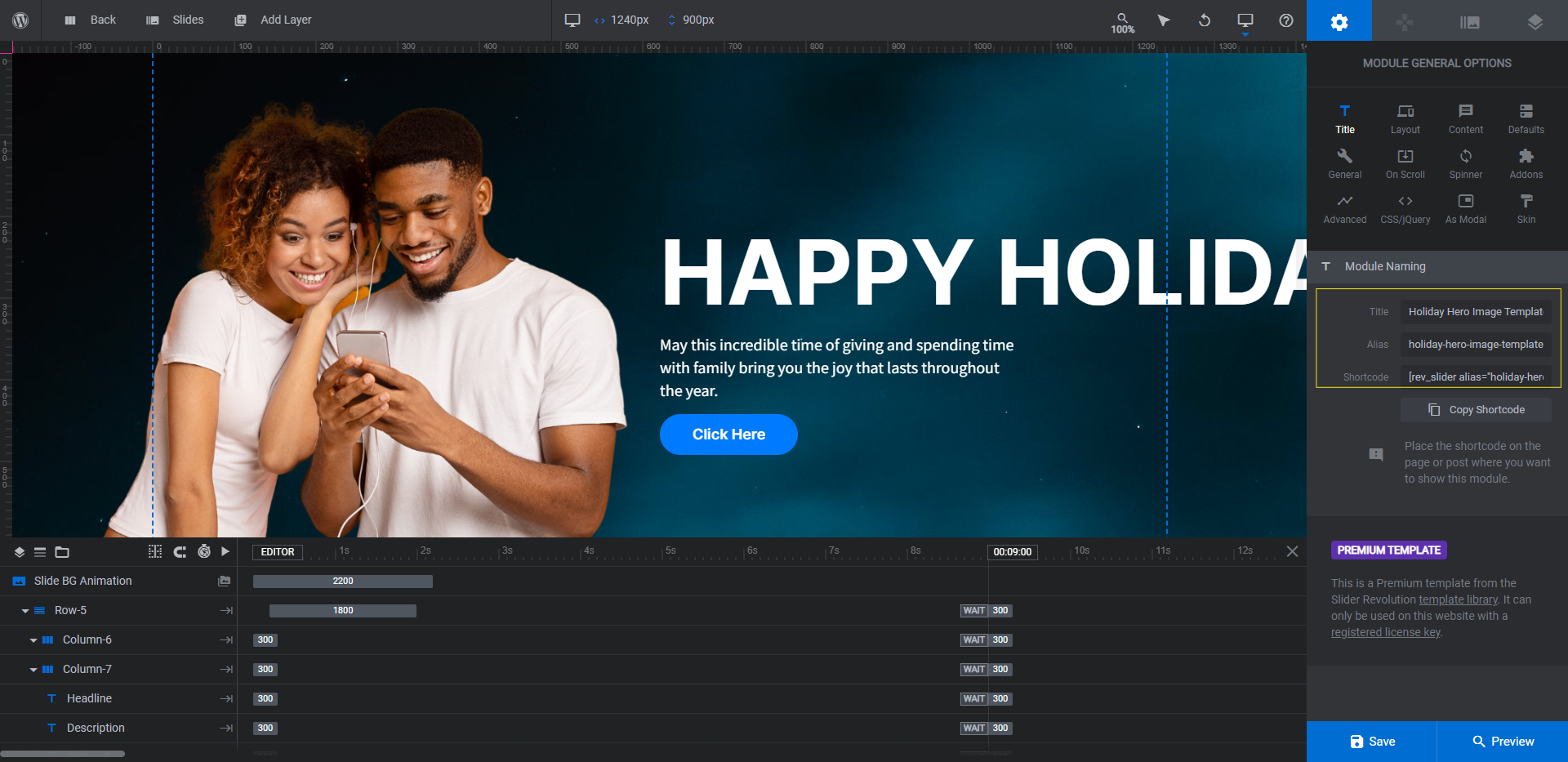Viewport: 1568px width, 762px height.
Task: Switch to module settings gear tab
Action: pyautogui.click(x=1339, y=20)
